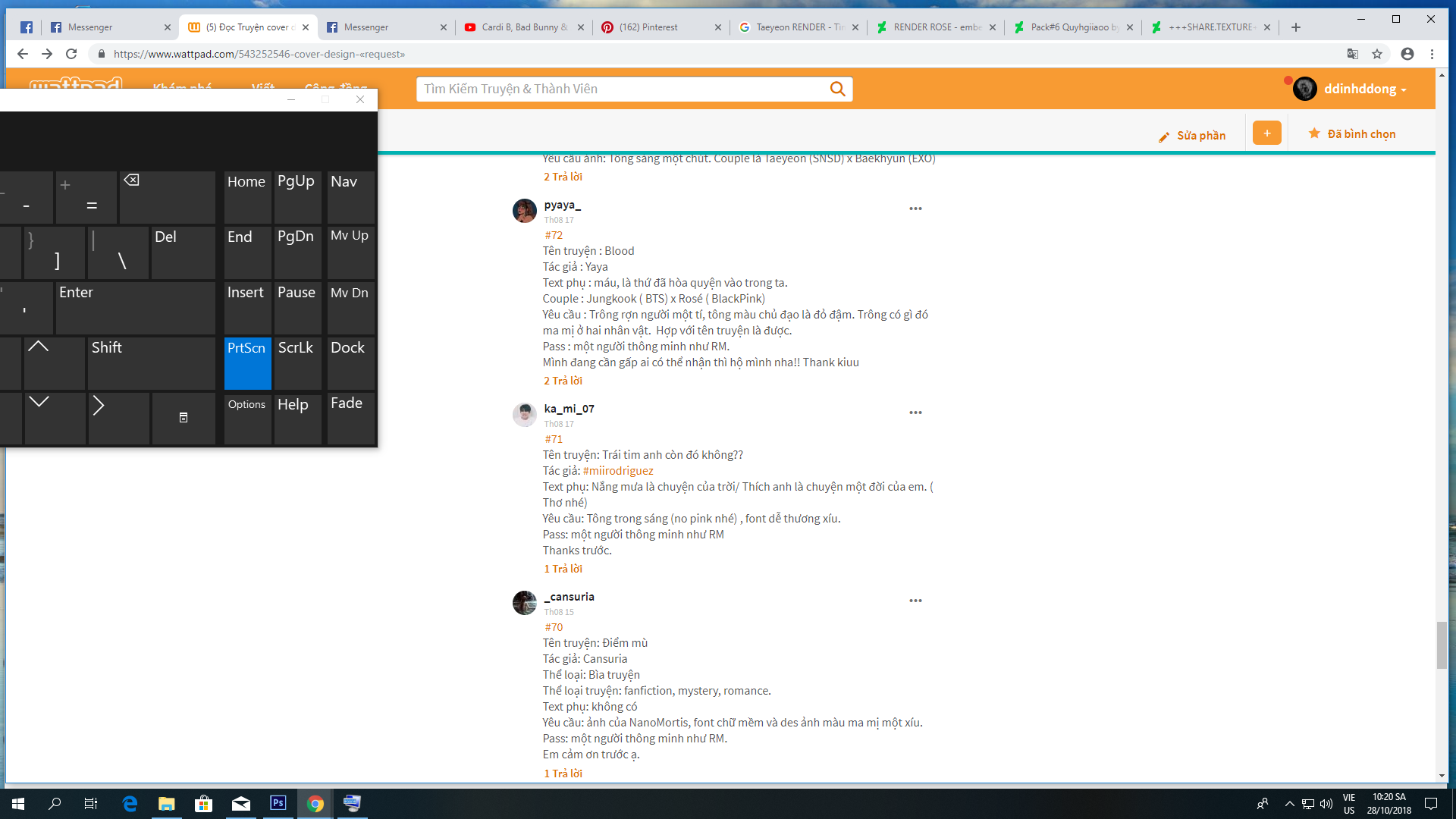1456x819 pixels.
Task: Click the orange plus button beside Sửa phần
Action: pos(1266,133)
